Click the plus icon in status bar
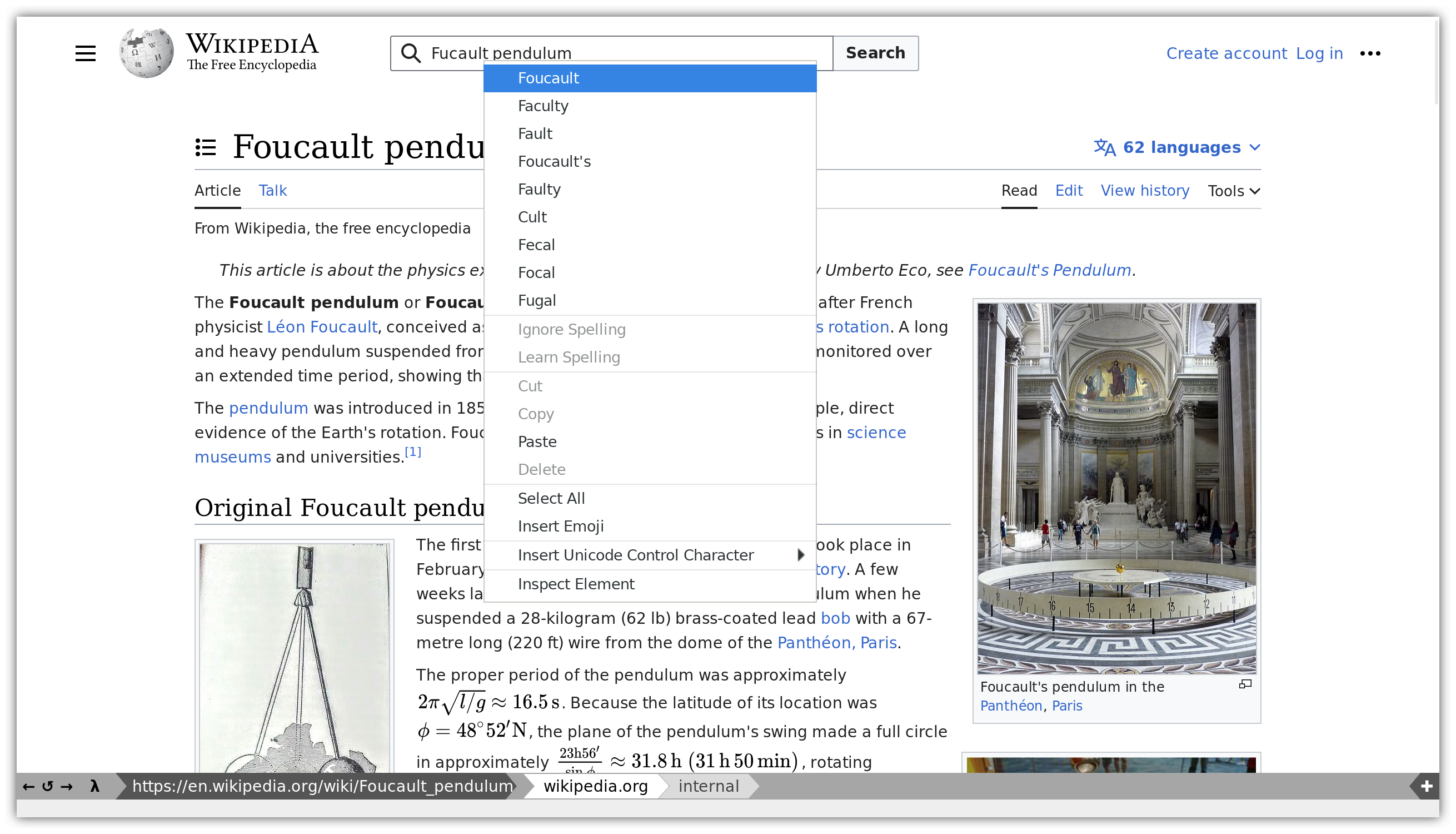The image size is (1456, 834). coord(1426,786)
